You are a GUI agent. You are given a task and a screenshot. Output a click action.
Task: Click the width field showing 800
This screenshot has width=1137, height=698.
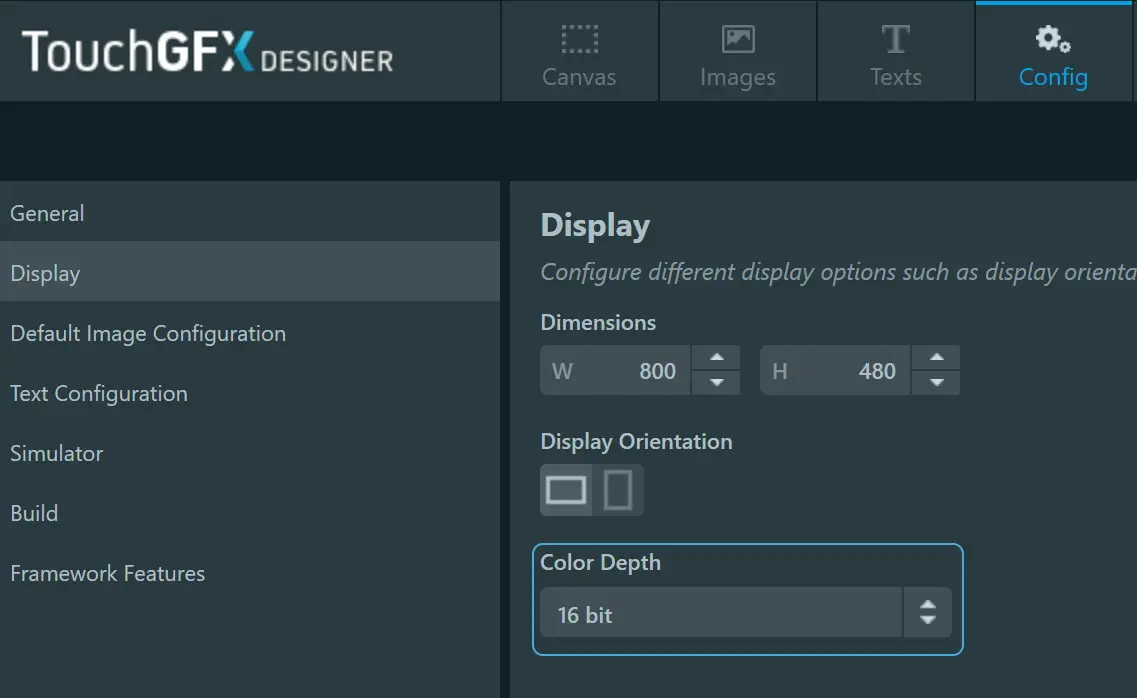[x=615, y=370]
